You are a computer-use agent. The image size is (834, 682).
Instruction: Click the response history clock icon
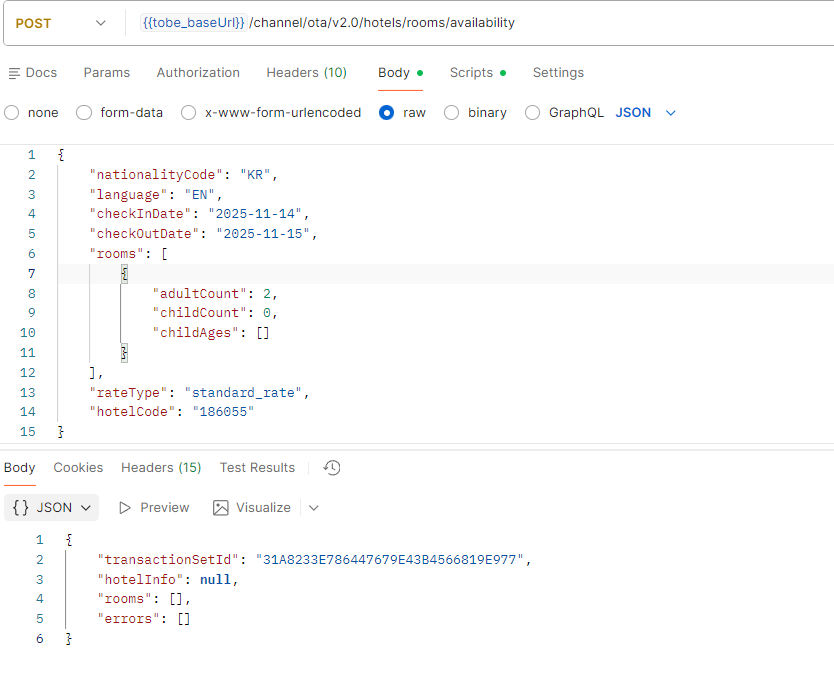tap(333, 468)
